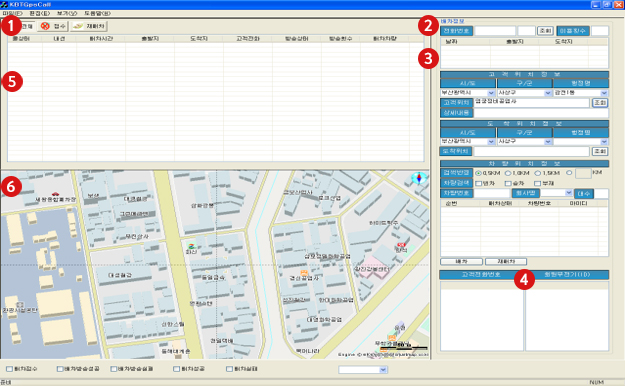Click the 대수 label button
The height and width of the screenshot is (386, 625).
pyautogui.click(x=584, y=193)
